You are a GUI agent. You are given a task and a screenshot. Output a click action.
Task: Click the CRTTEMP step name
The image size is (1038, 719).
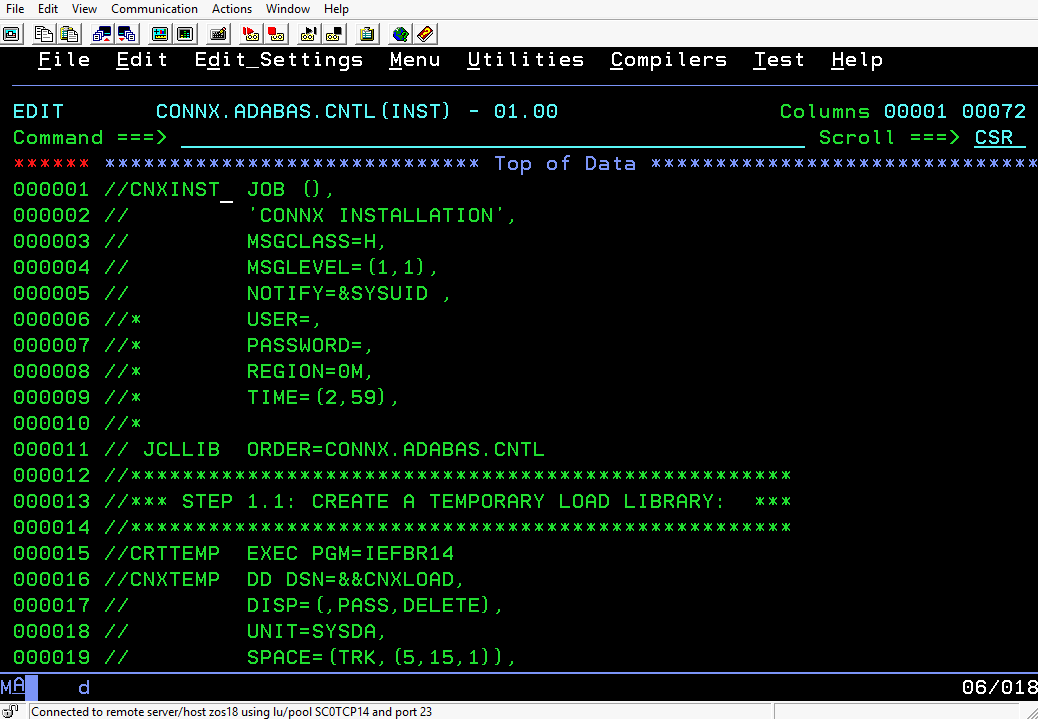[175, 553]
